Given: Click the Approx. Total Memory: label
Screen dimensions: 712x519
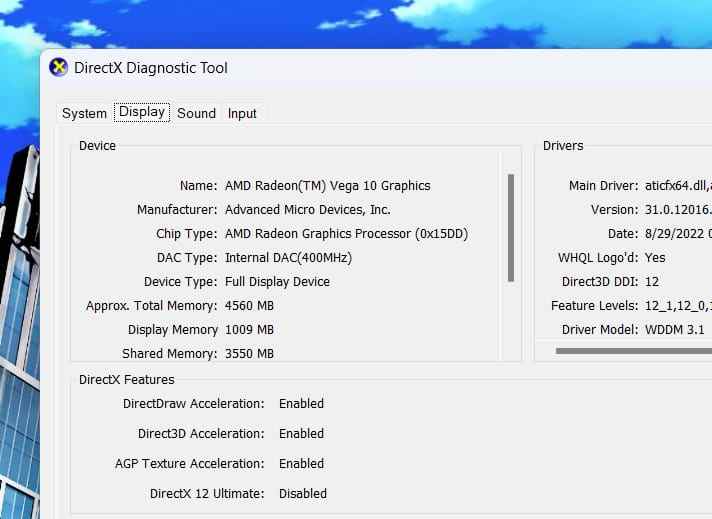Looking at the screenshot, I should coord(152,306).
